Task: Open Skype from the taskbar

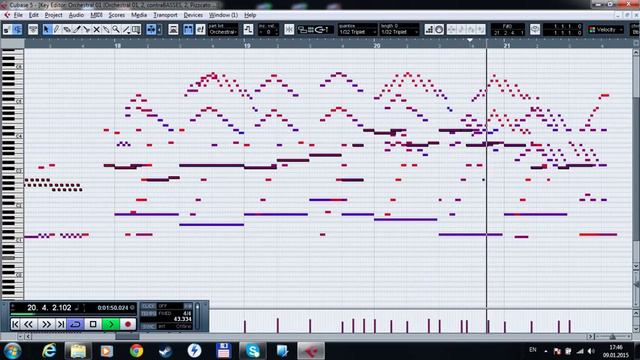Action: [x=253, y=351]
